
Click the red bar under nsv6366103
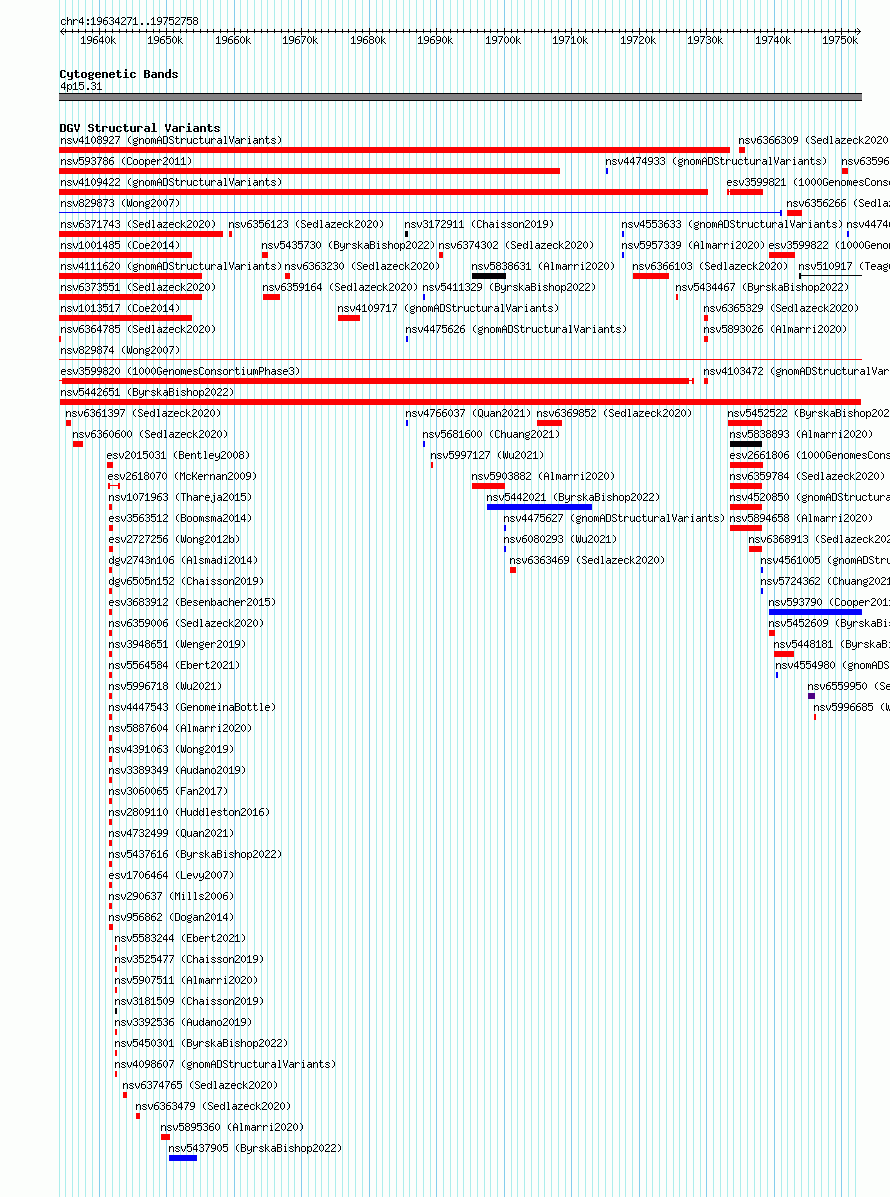pos(650,276)
